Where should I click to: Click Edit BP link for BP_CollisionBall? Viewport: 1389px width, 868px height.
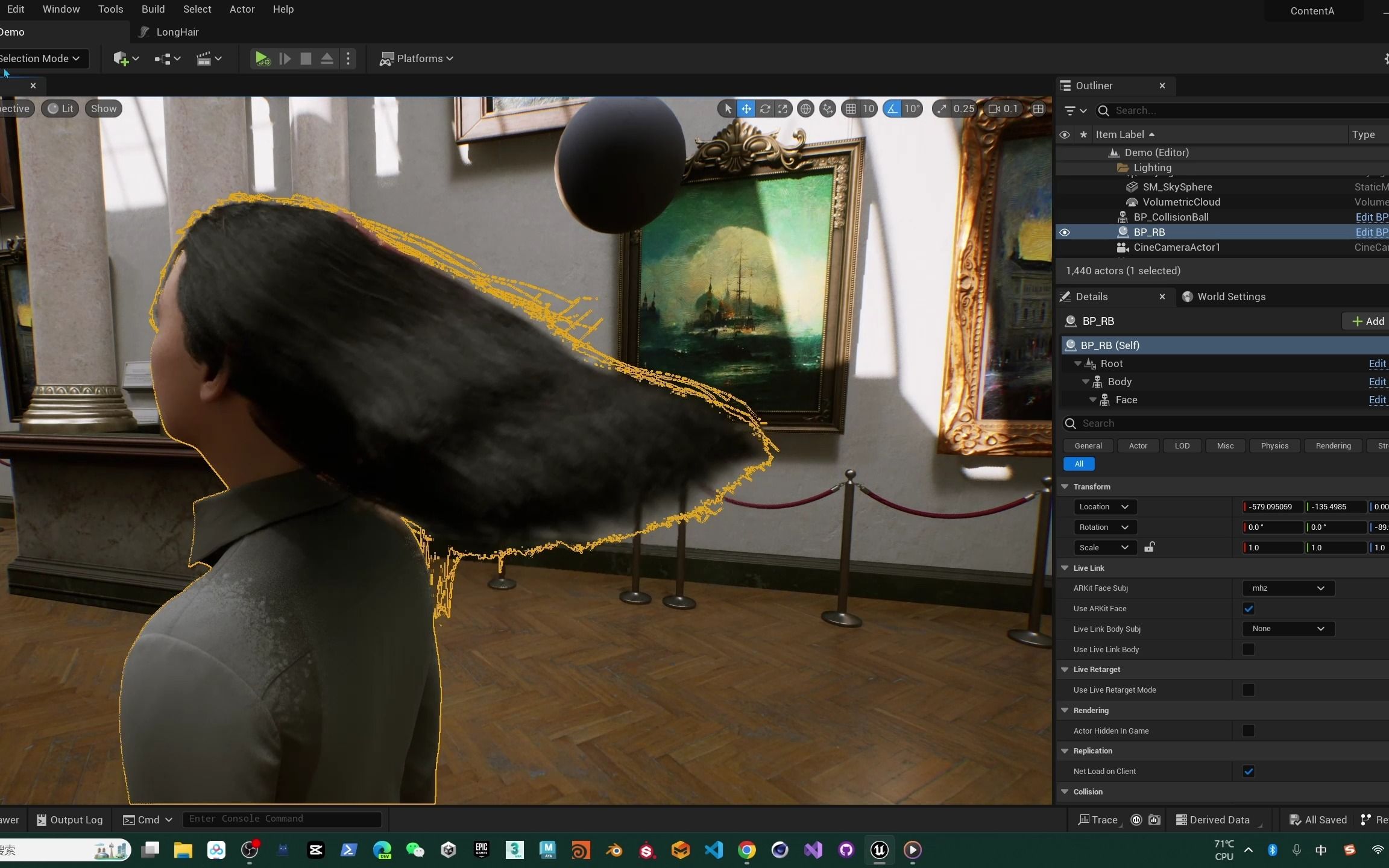coord(1371,217)
